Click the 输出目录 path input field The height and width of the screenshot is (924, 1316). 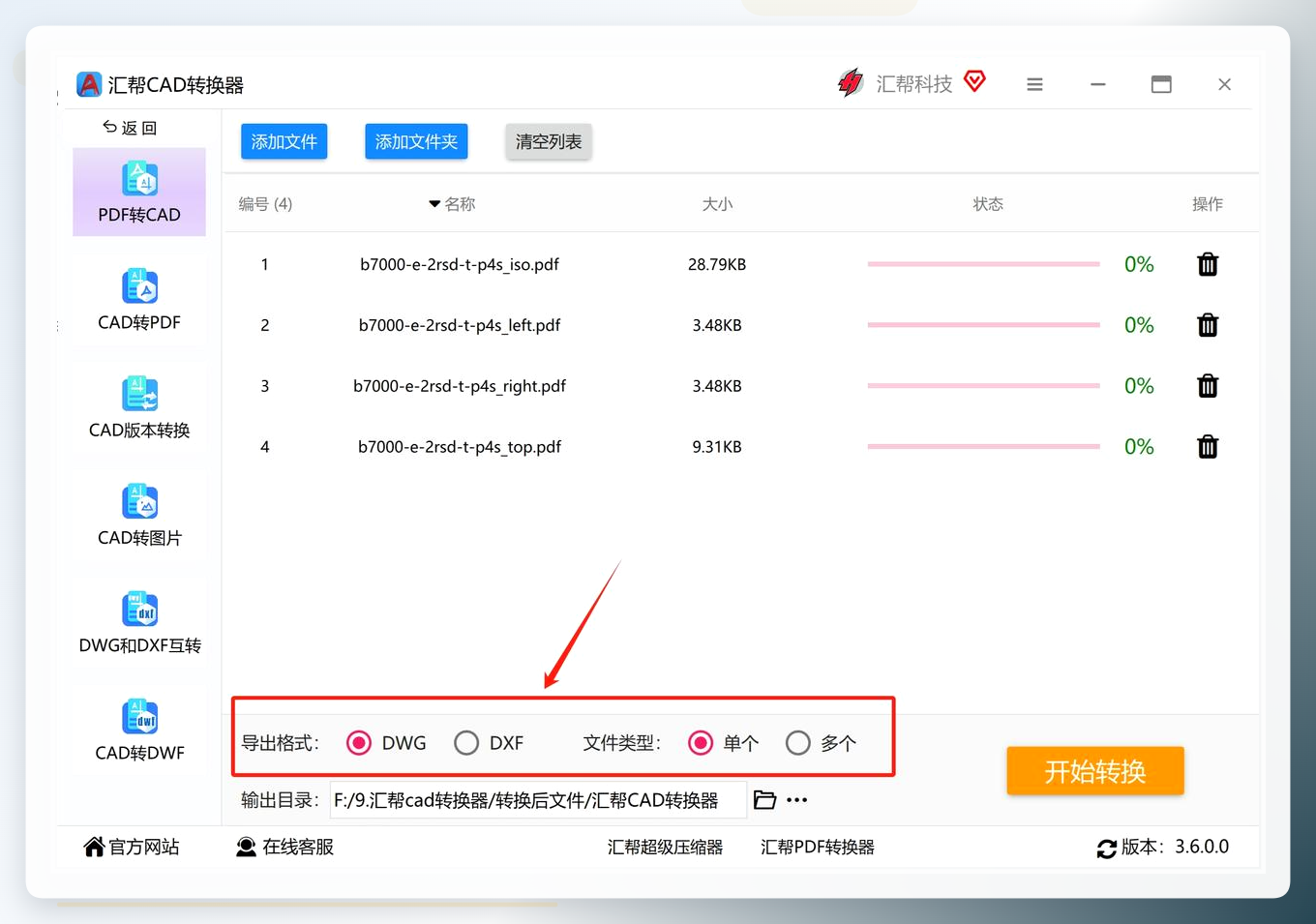pyautogui.click(x=538, y=800)
